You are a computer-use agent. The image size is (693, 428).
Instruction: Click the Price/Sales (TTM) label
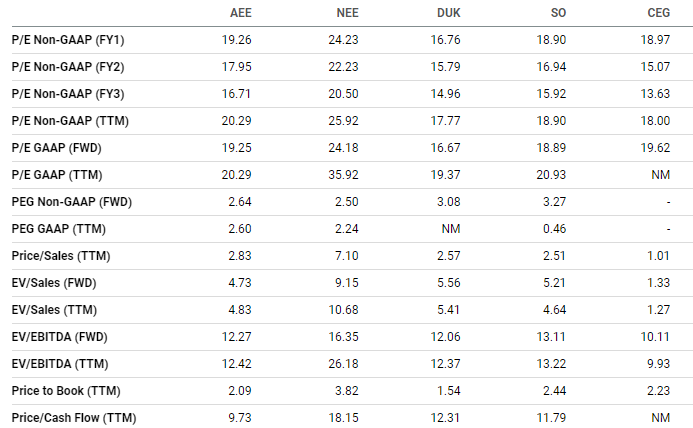(x=61, y=256)
